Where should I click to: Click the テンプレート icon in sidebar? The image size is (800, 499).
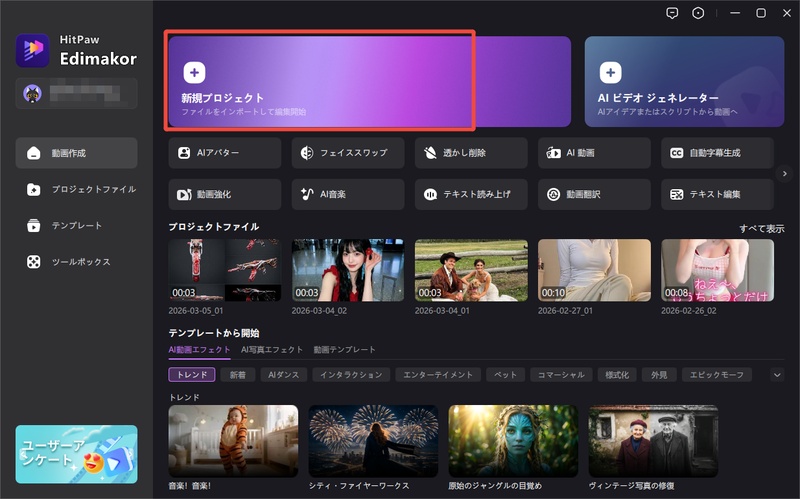coord(34,226)
